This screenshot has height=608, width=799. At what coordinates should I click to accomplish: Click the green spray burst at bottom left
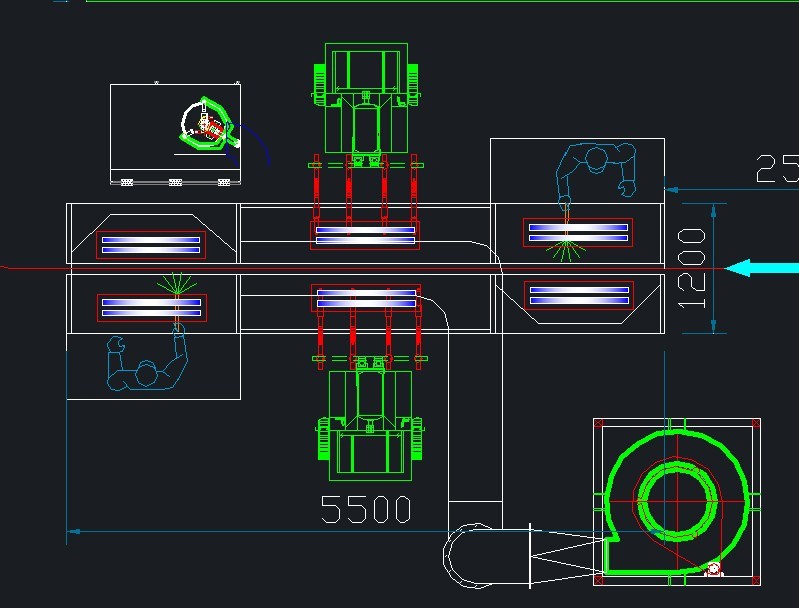178,284
